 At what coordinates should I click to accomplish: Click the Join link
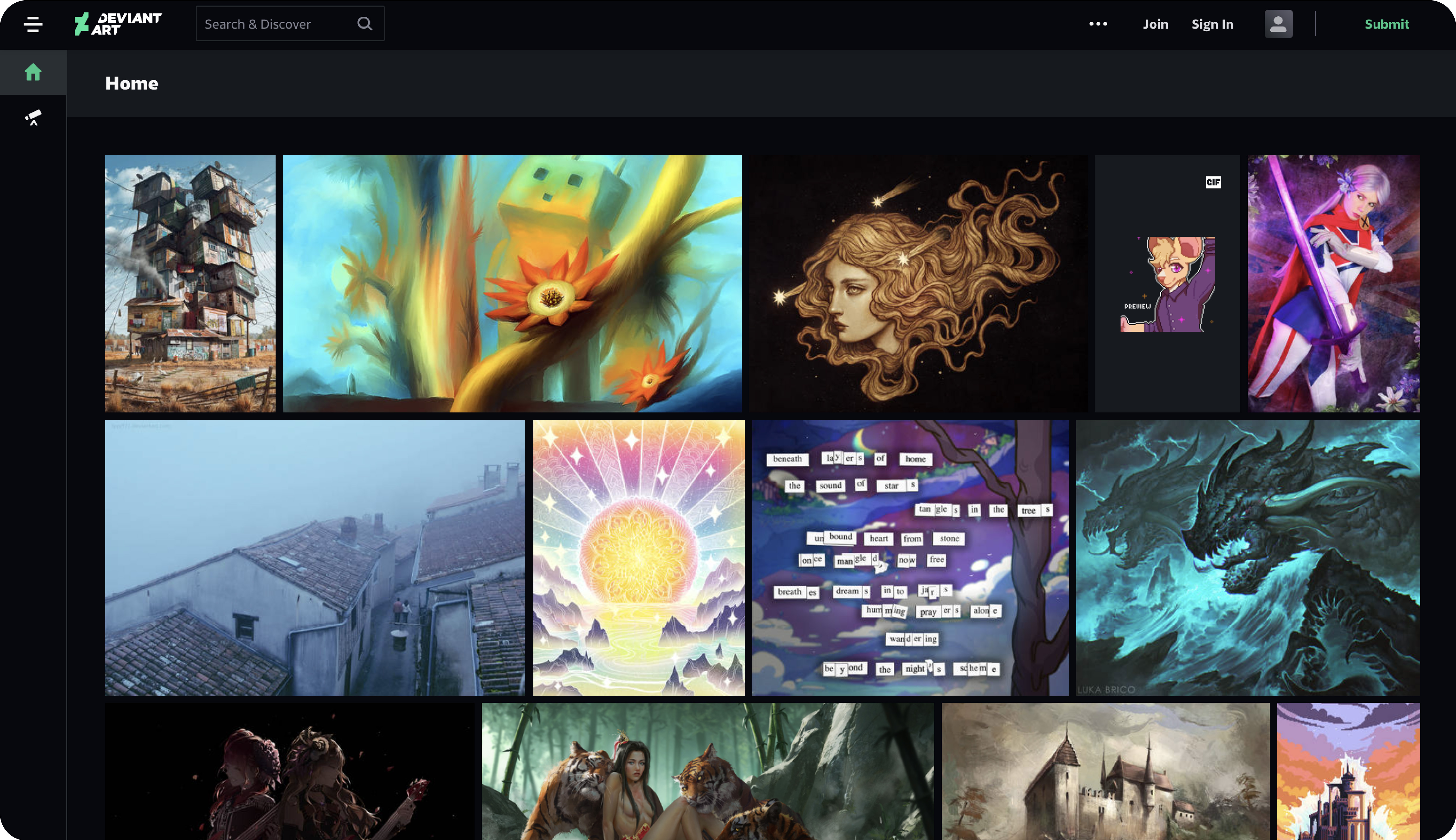[1155, 24]
